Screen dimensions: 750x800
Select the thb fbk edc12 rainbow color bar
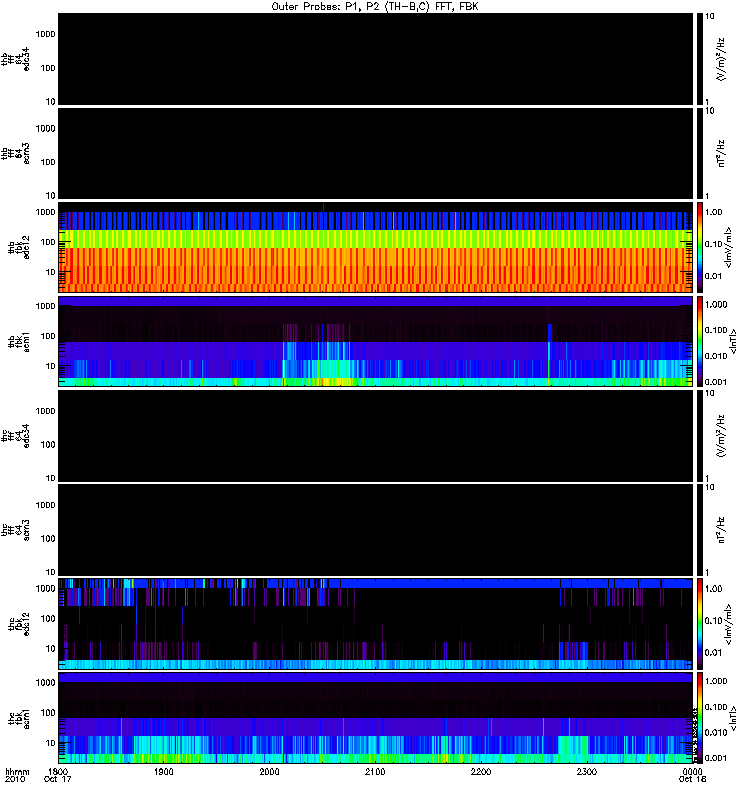pos(700,247)
